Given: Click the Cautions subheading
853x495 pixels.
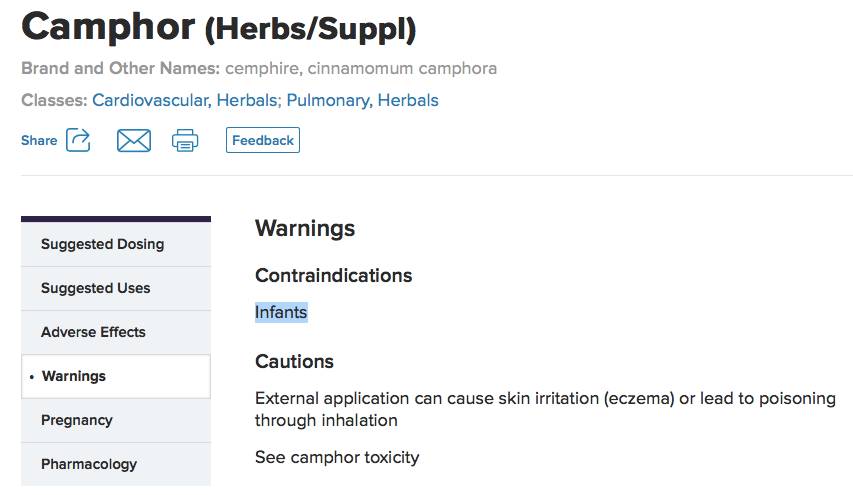Looking at the screenshot, I should click(294, 361).
